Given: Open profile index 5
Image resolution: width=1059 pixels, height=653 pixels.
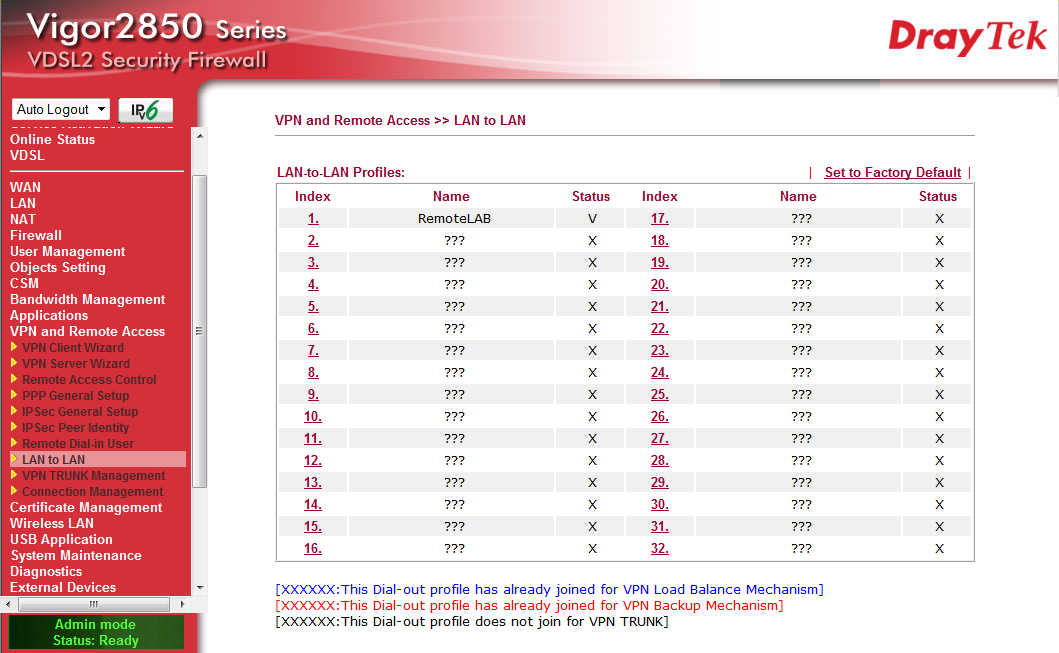Looking at the screenshot, I should [x=313, y=307].
